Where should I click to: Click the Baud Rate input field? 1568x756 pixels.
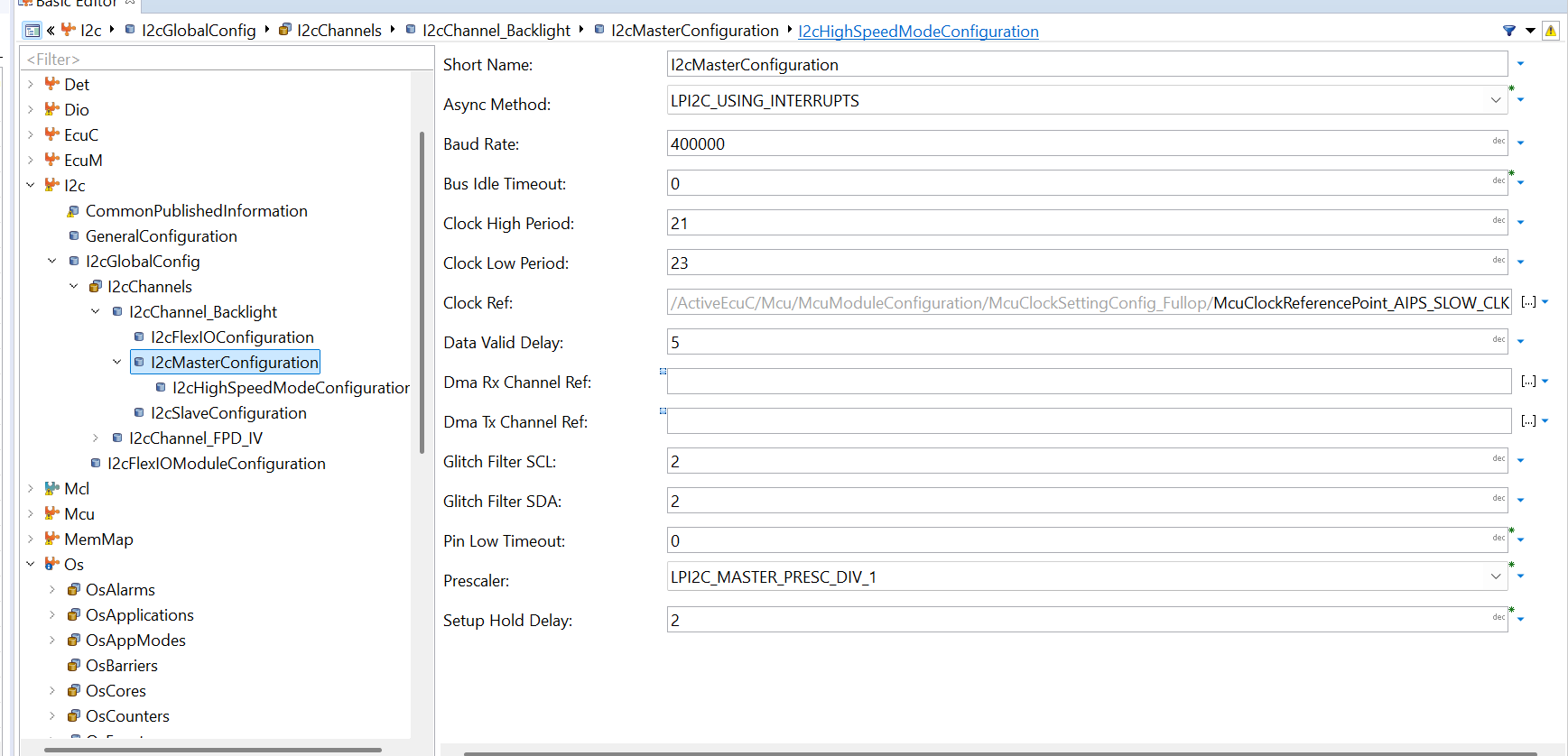1088,143
